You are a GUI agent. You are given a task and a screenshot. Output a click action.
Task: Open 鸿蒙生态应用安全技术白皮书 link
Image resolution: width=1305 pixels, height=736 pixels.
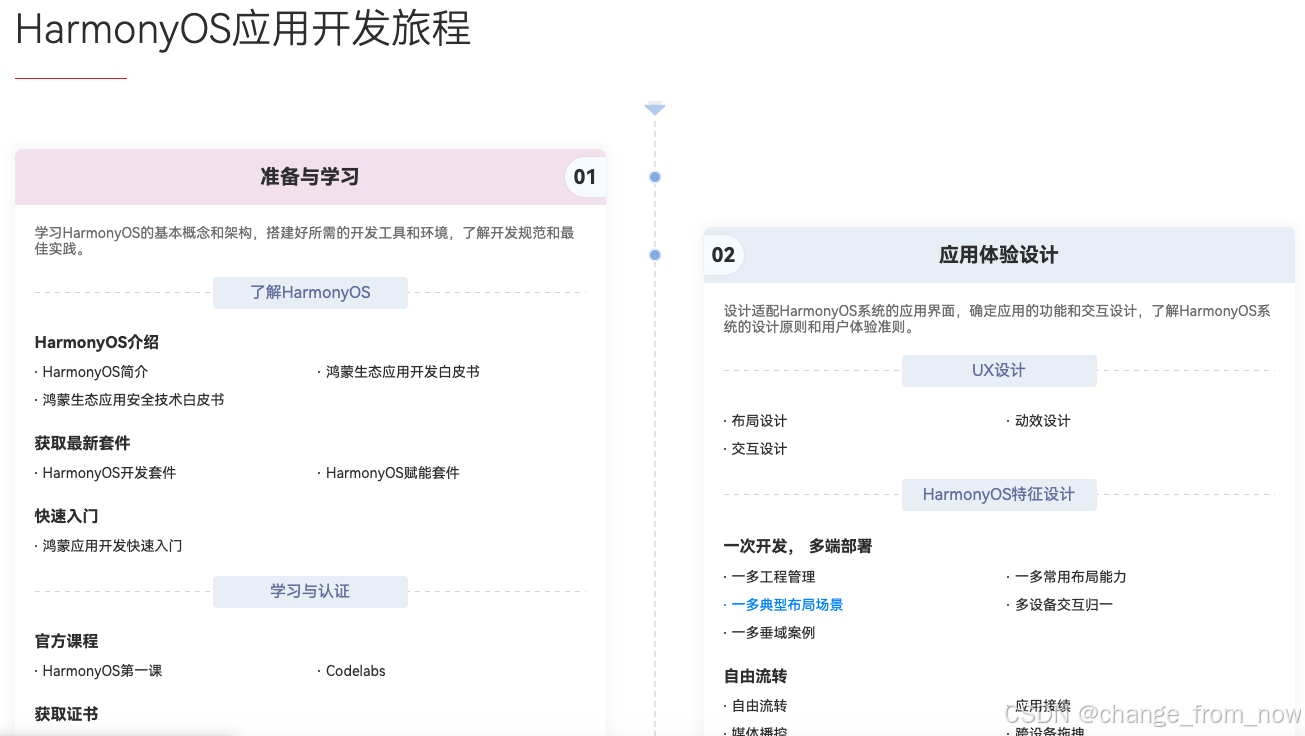(133, 400)
